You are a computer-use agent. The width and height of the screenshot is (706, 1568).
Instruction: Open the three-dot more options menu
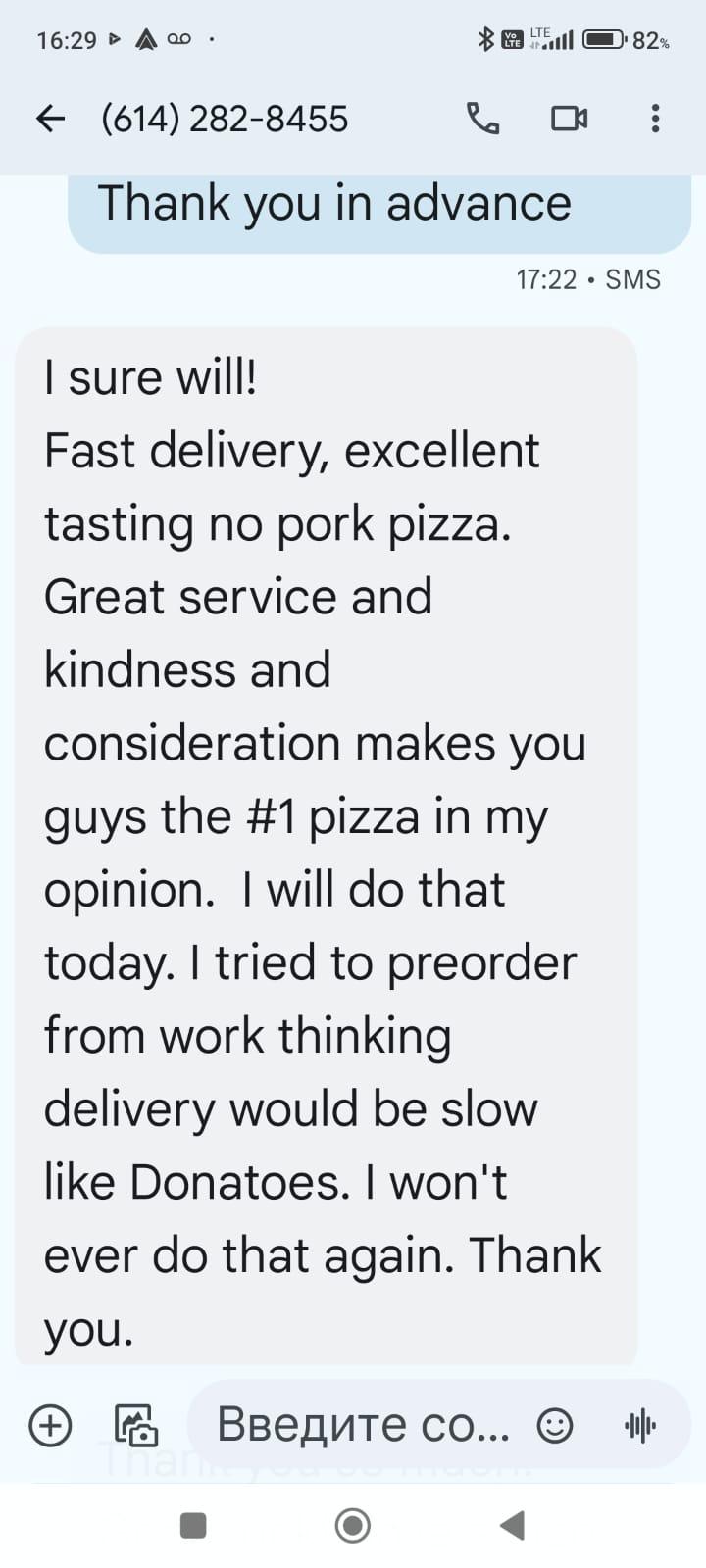(655, 119)
